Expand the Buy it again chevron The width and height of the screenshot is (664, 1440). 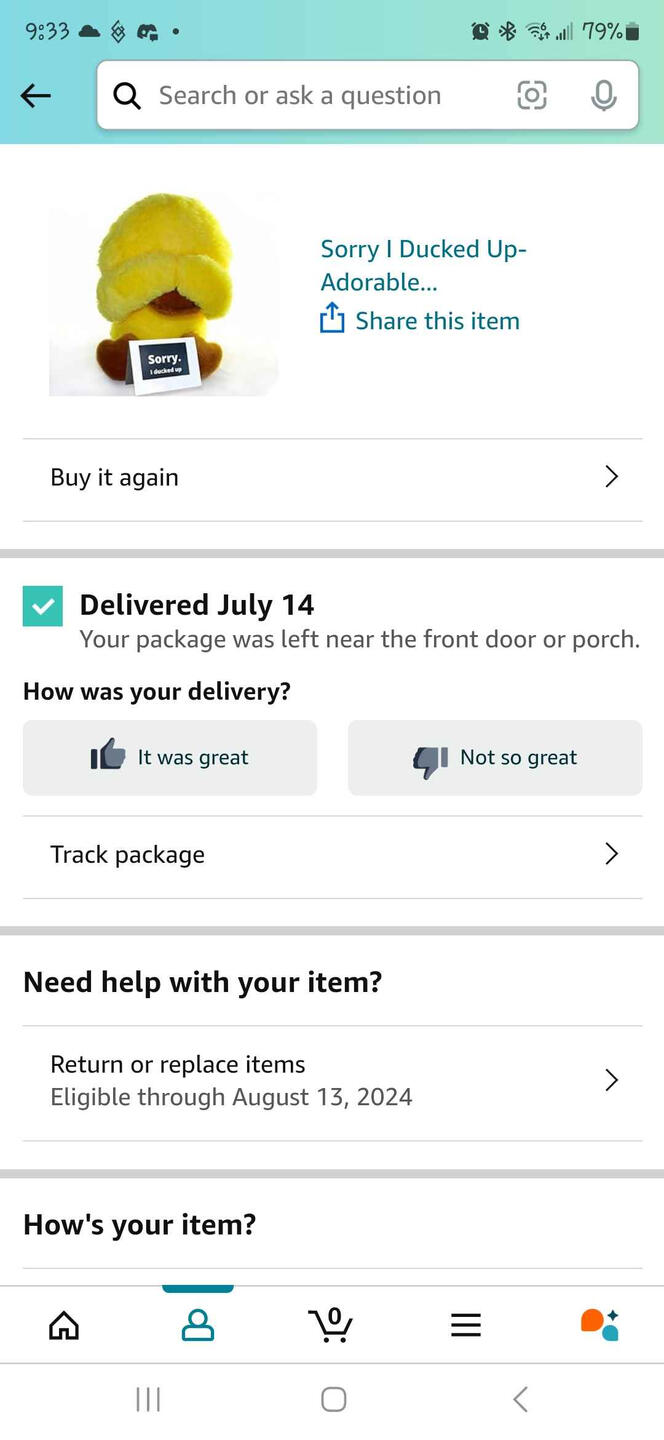611,477
